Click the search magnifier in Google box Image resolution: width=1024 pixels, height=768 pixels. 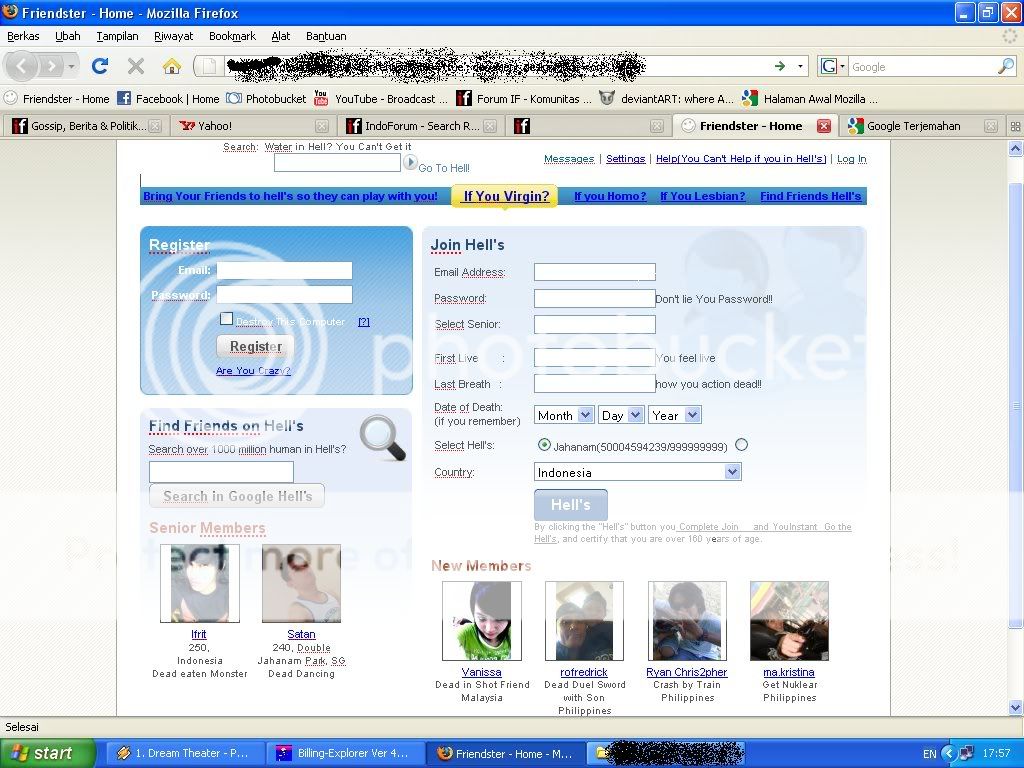click(1006, 66)
